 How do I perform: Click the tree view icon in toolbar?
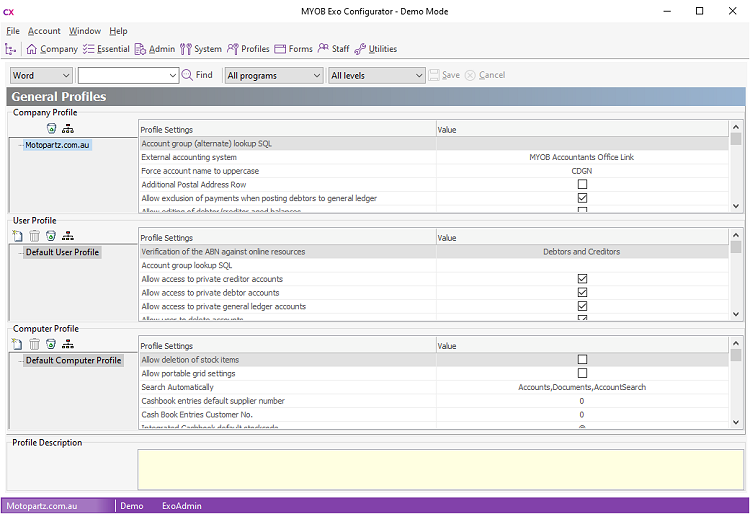11,49
